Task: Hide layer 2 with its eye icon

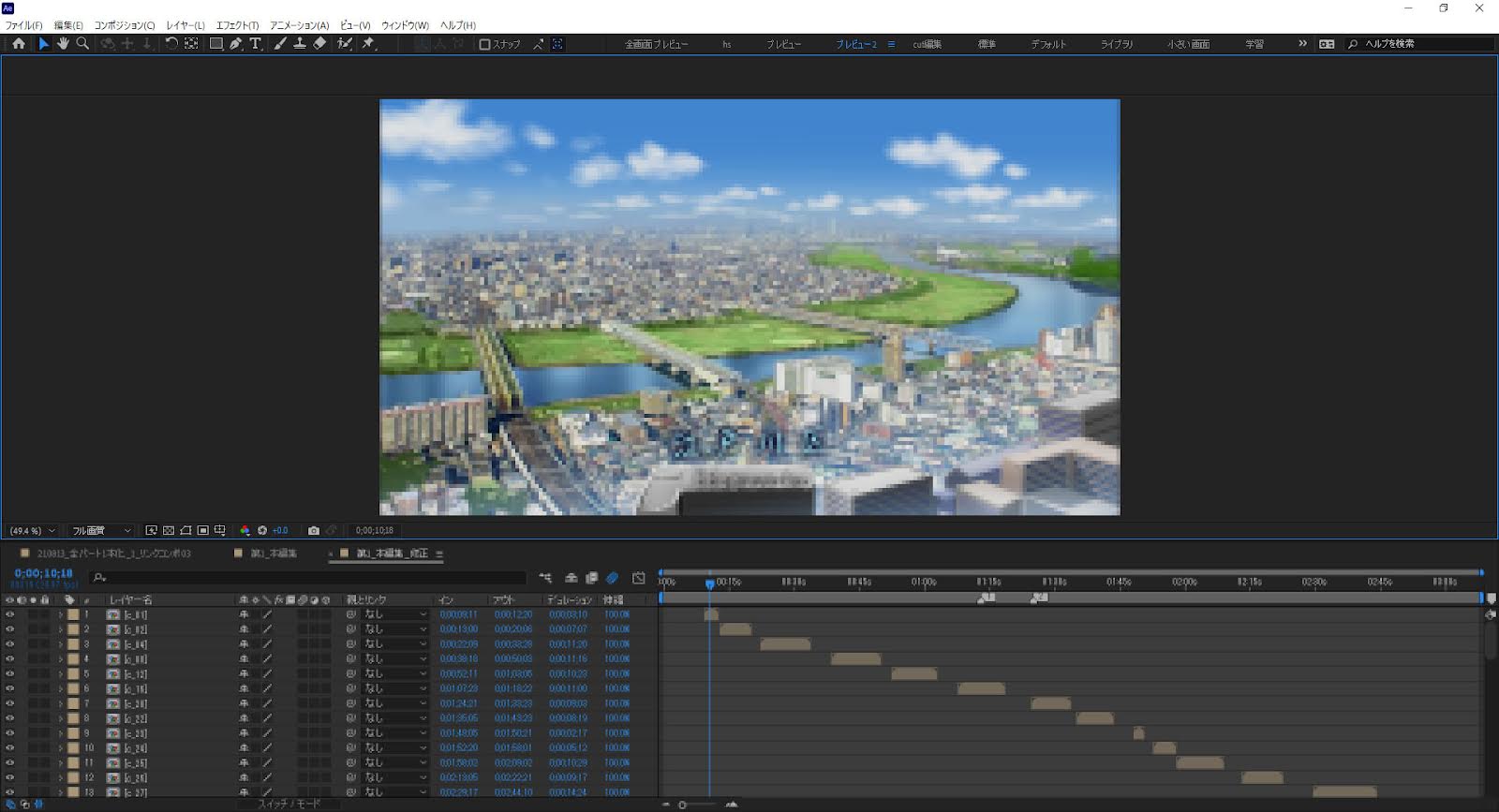Action: 9,629
